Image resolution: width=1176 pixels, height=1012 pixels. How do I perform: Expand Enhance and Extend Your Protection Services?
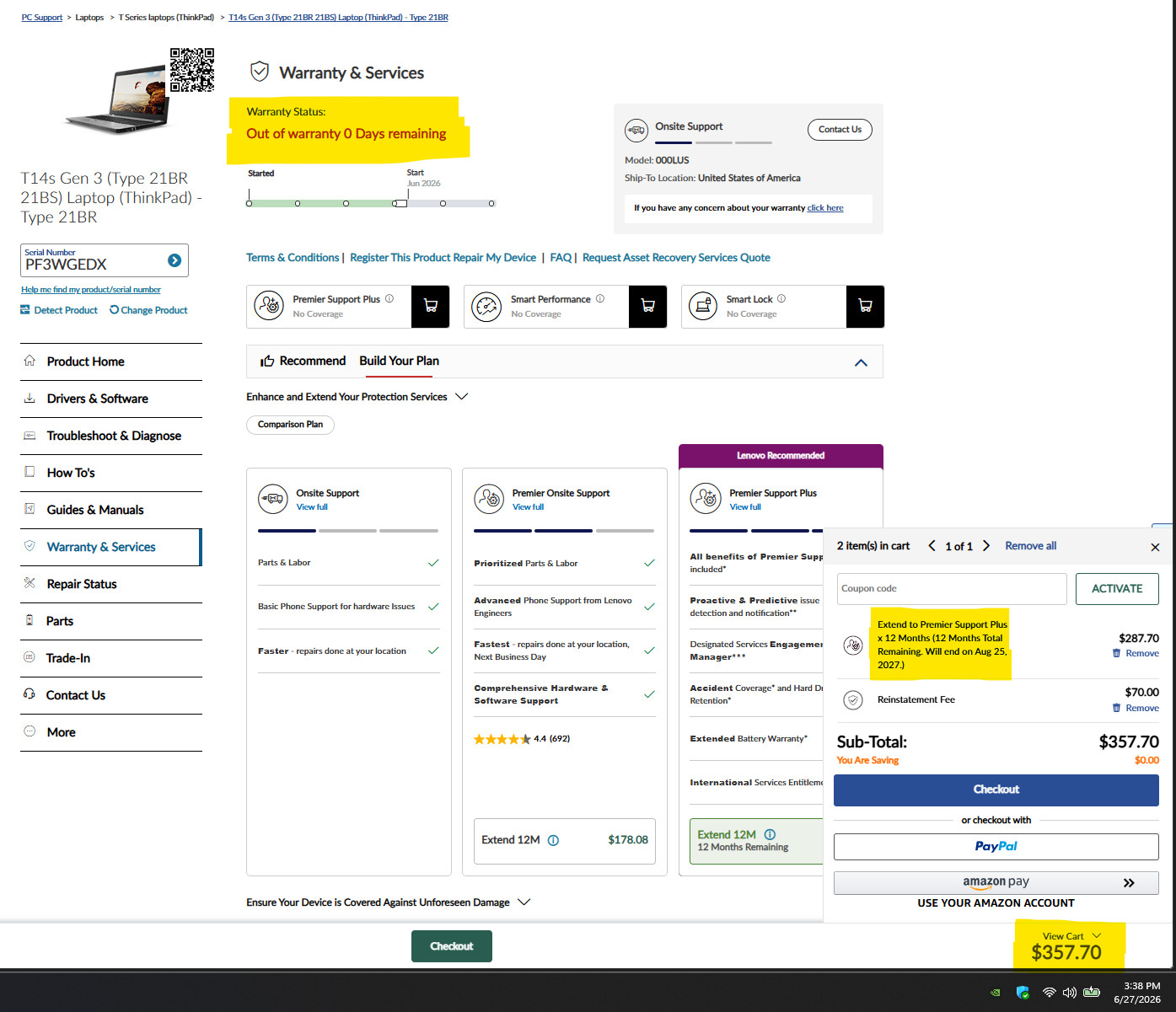point(461,396)
